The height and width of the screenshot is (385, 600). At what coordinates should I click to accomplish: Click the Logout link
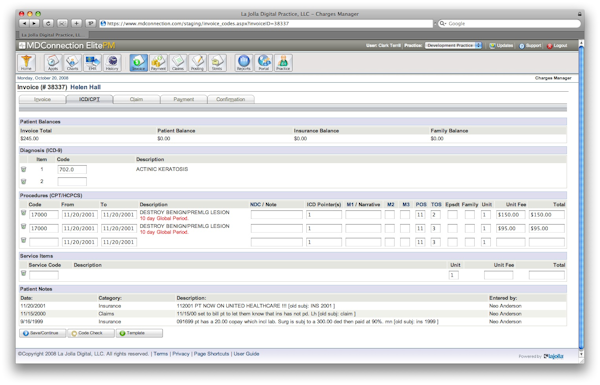pyautogui.click(x=557, y=46)
